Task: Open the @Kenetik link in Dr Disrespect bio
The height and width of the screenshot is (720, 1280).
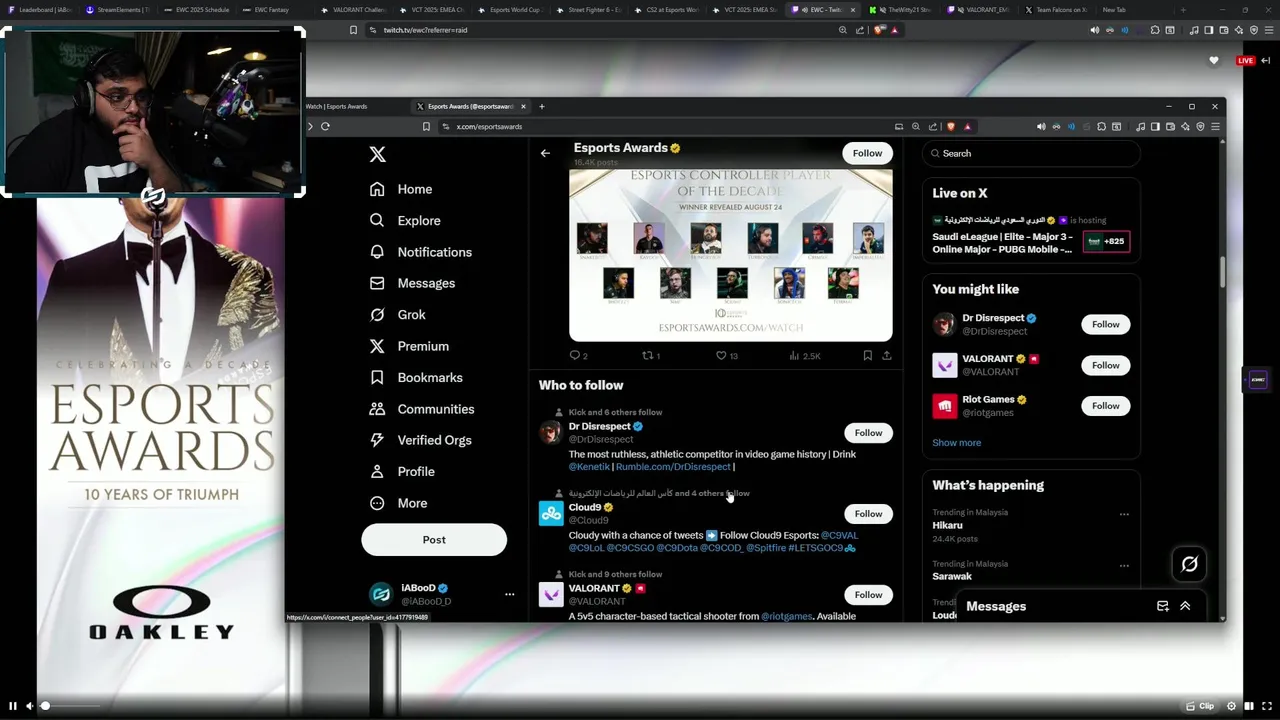Action: point(589,467)
